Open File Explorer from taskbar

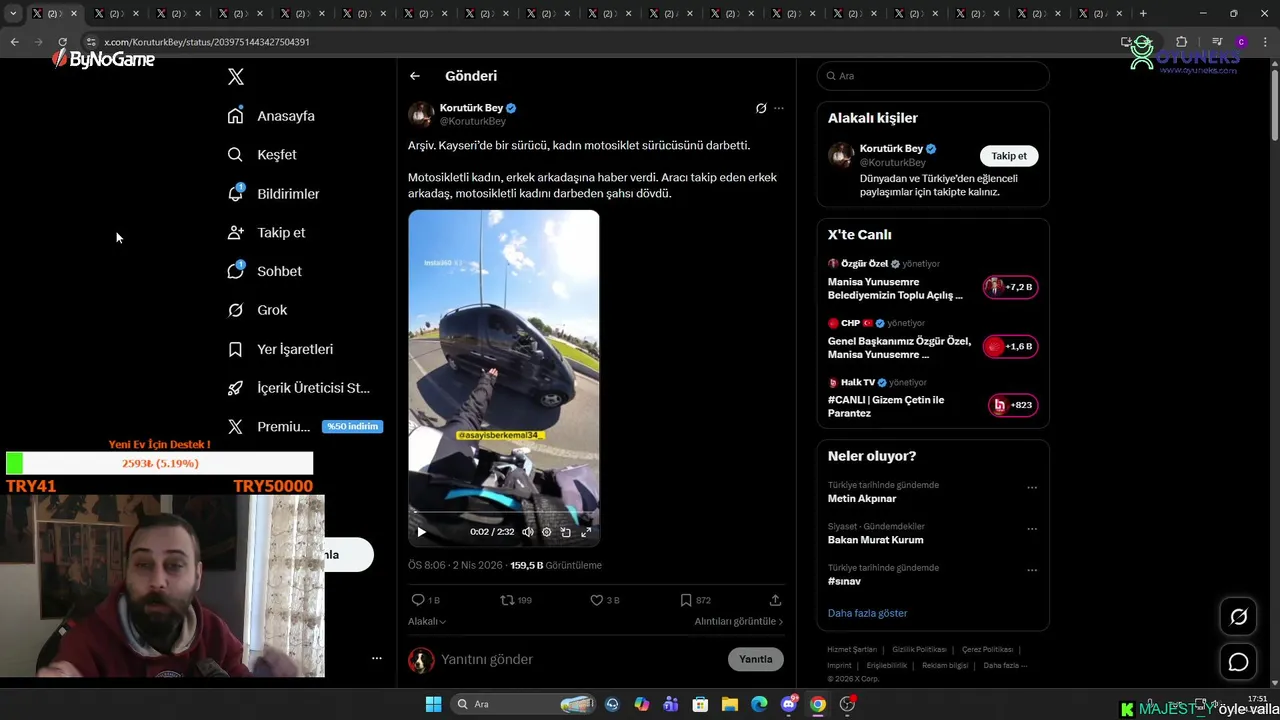pyautogui.click(x=730, y=704)
